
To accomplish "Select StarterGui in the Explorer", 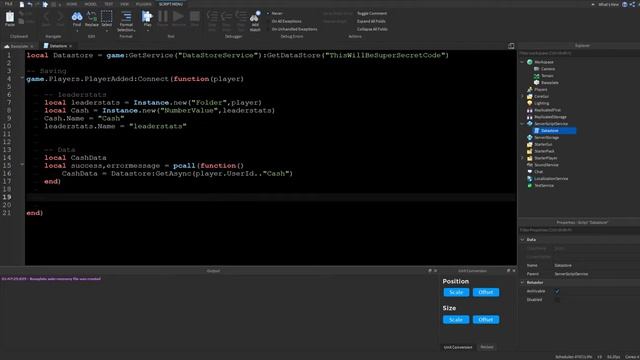I will click(x=540, y=144).
